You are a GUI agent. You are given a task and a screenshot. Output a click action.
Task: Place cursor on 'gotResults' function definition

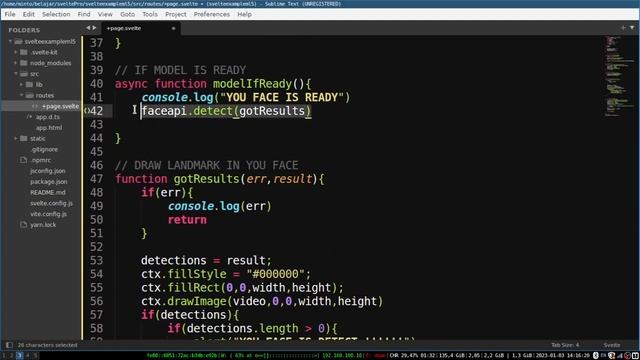(x=206, y=179)
